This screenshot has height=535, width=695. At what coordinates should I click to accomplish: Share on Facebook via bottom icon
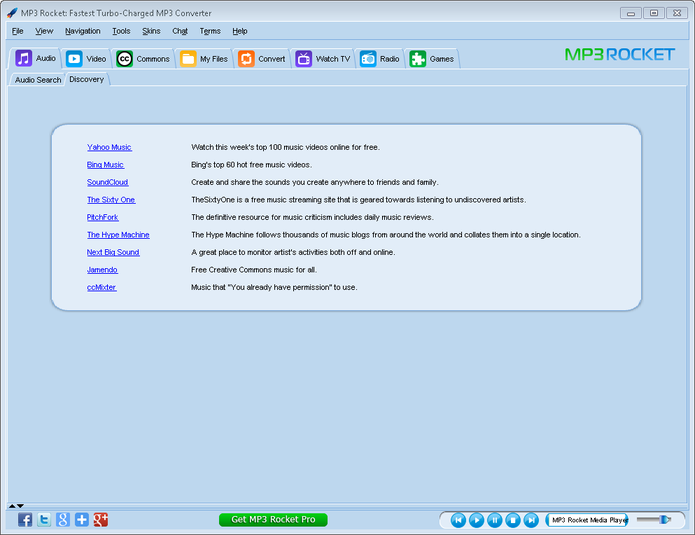click(25, 519)
